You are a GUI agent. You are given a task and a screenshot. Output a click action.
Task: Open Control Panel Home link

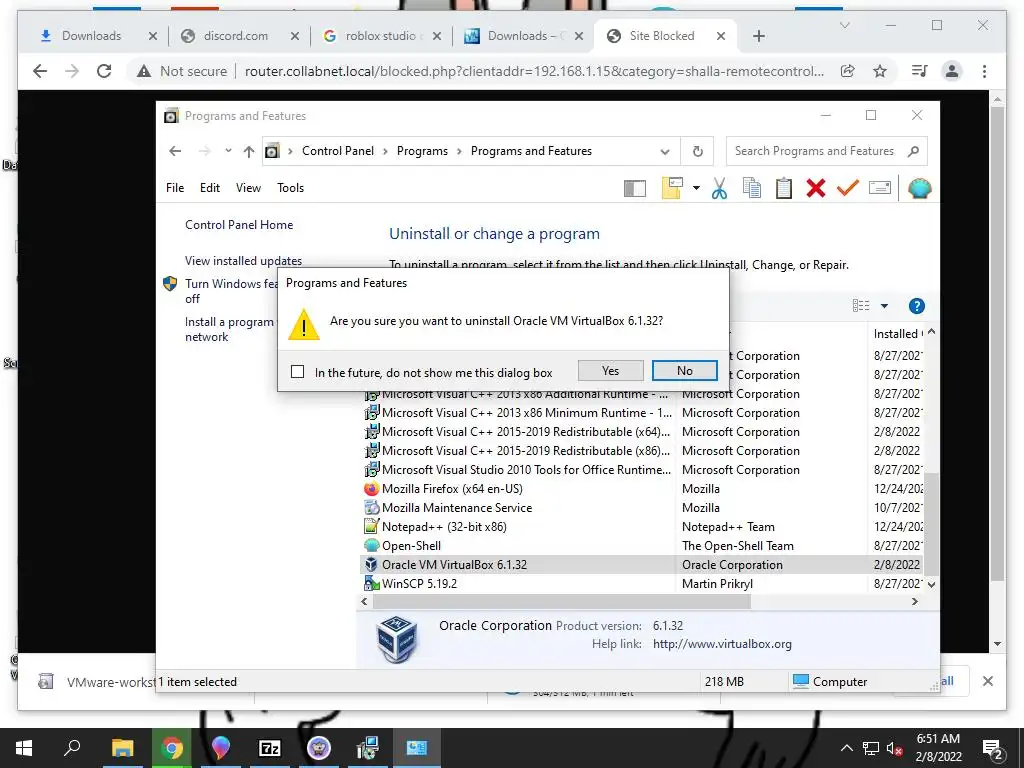[x=239, y=225]
